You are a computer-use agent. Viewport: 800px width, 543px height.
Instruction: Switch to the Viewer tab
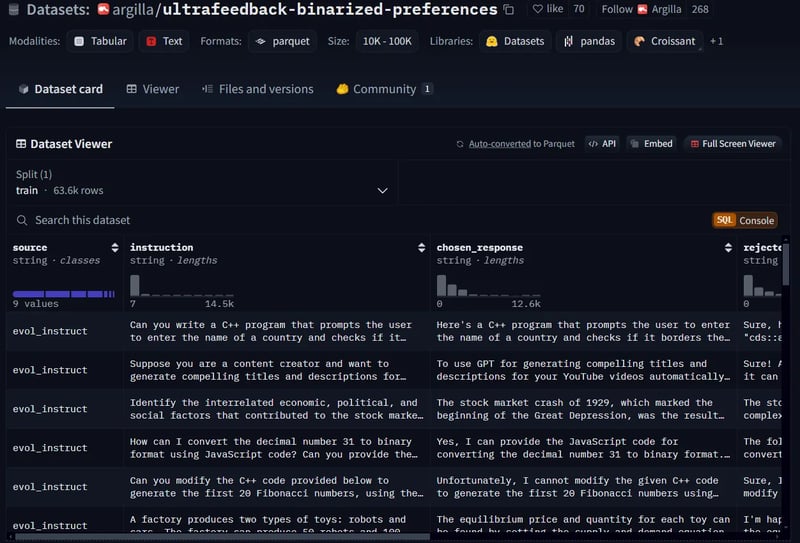coord(153,89)
